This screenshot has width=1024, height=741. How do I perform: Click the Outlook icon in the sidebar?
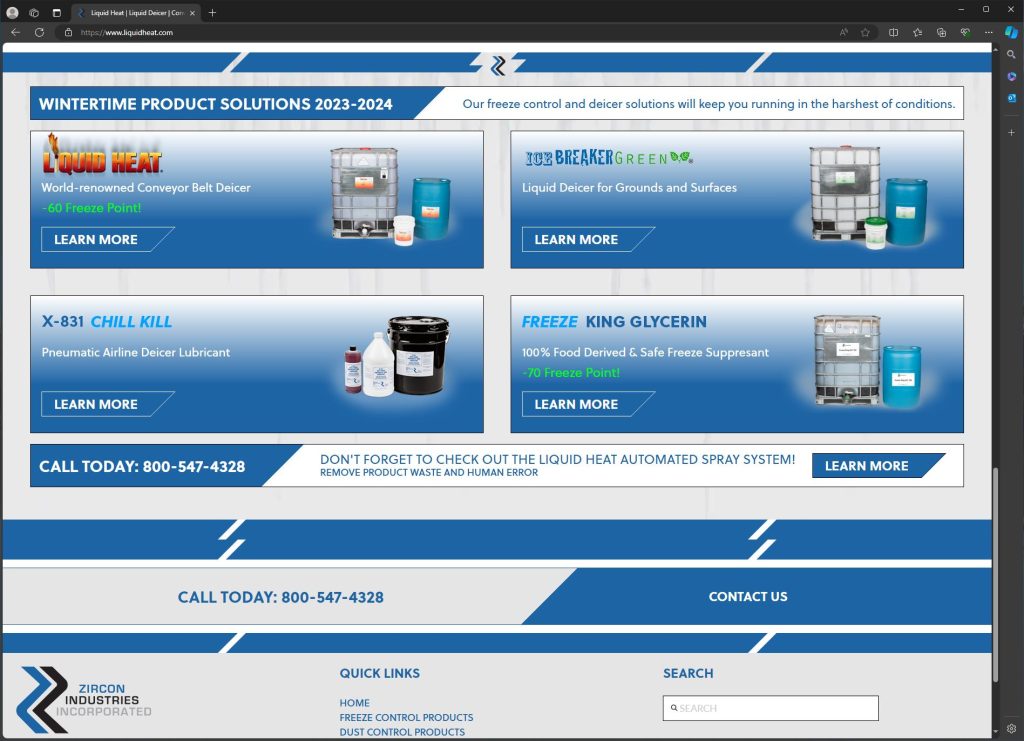point(1011,98)
